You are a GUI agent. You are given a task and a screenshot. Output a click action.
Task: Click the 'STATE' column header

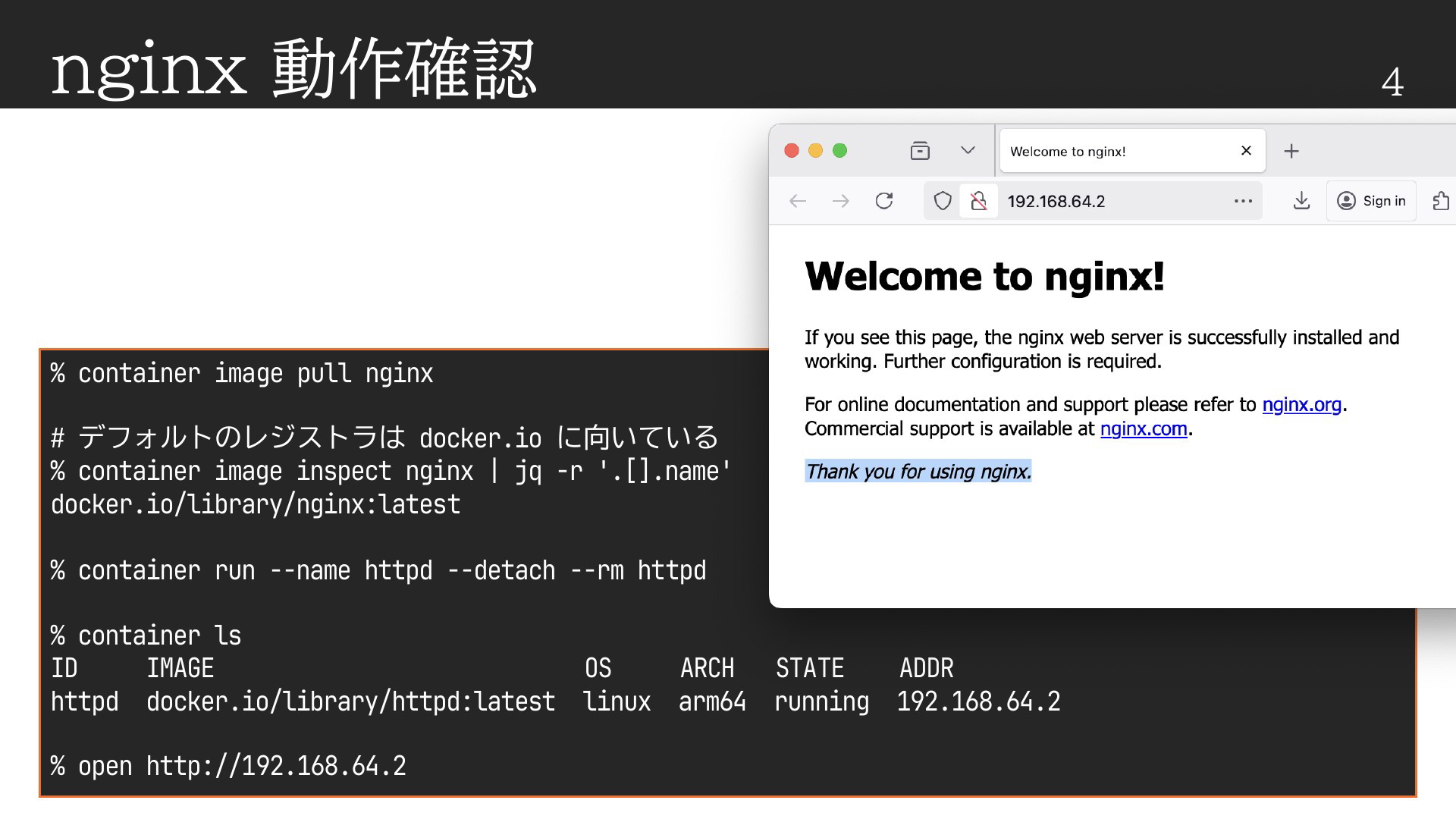click(x=809, y=668)
